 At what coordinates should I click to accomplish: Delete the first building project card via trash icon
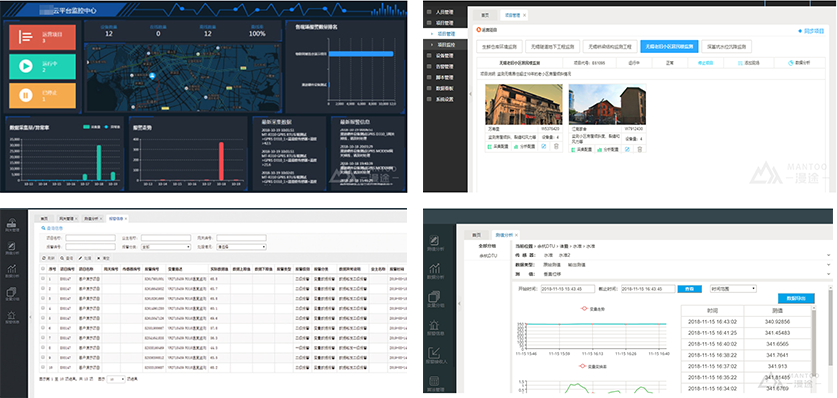[556, 147]
